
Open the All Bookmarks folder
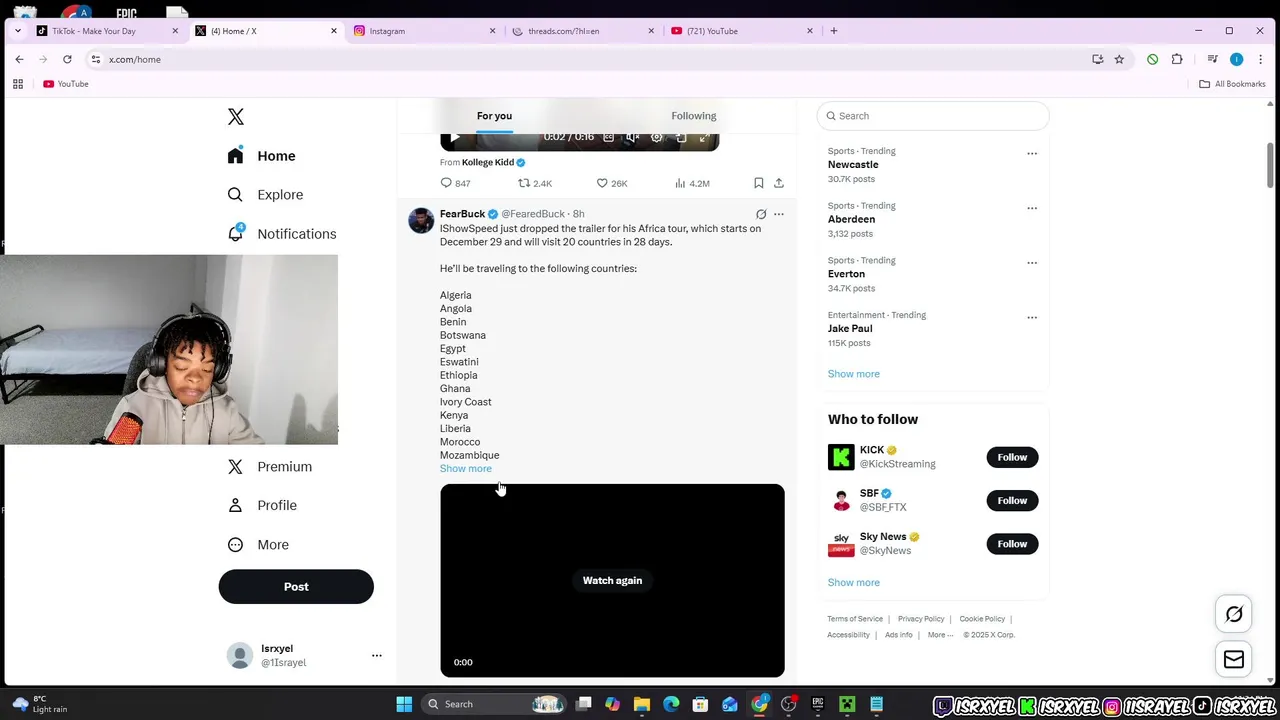(x=1233, y=84)
